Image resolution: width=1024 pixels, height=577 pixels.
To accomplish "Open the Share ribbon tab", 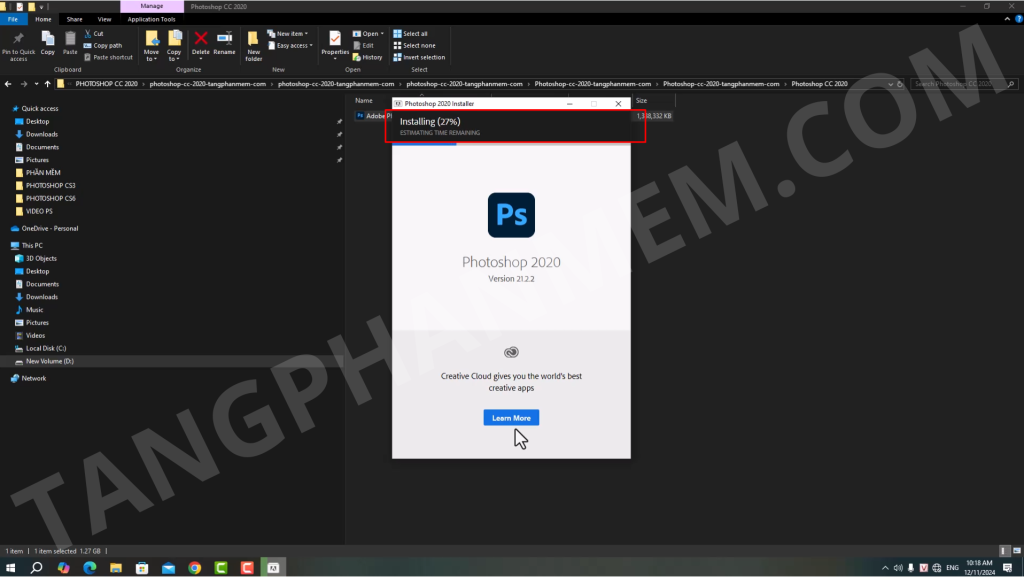I will pyautogui.click(x=74, y=19).
